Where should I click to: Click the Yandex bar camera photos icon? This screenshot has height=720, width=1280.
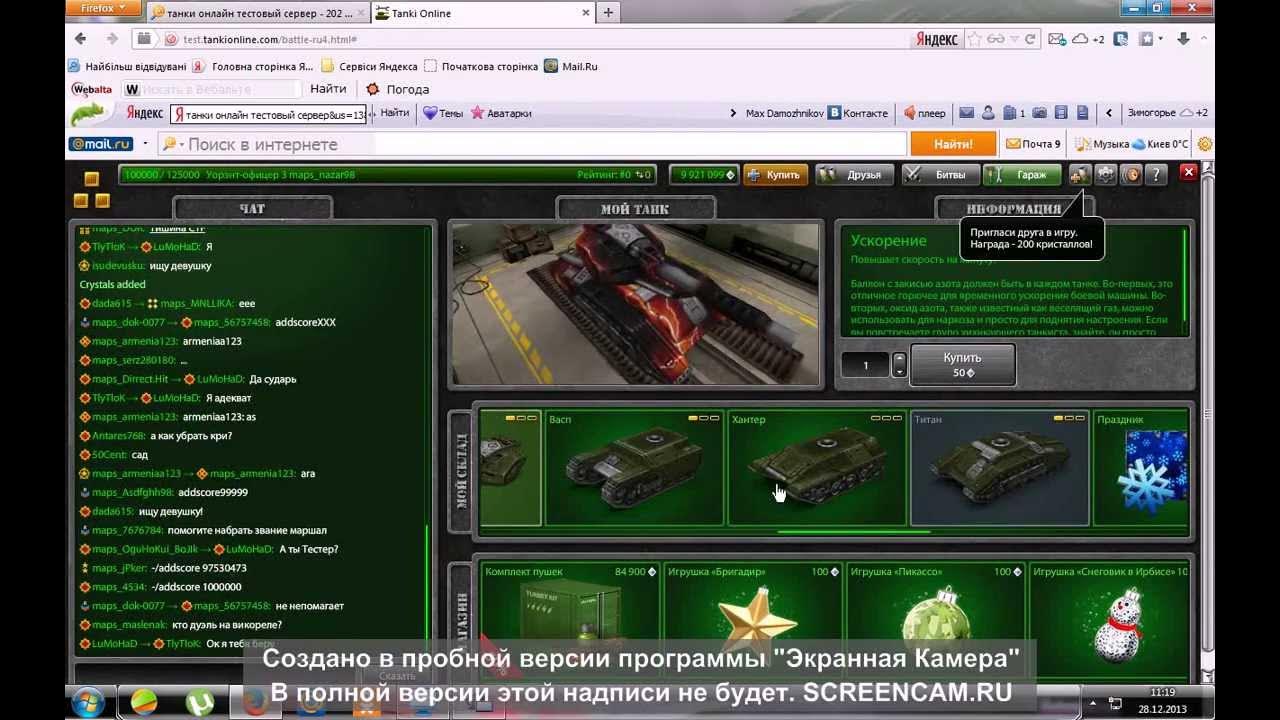click(1039, 113)
